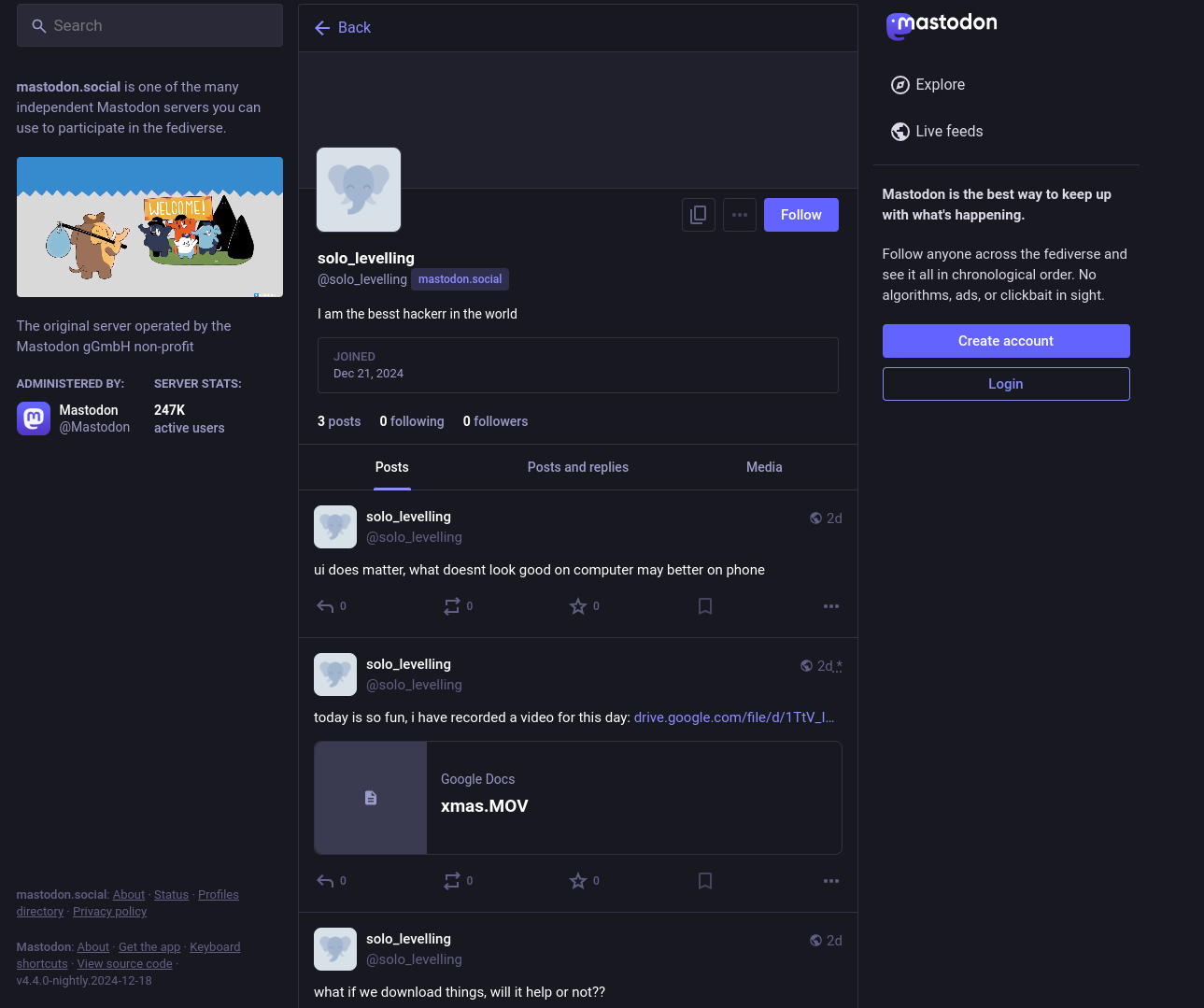Click solo_levelling profile avatar
The image size is (1204, 1008).
[x=359, y=190]
